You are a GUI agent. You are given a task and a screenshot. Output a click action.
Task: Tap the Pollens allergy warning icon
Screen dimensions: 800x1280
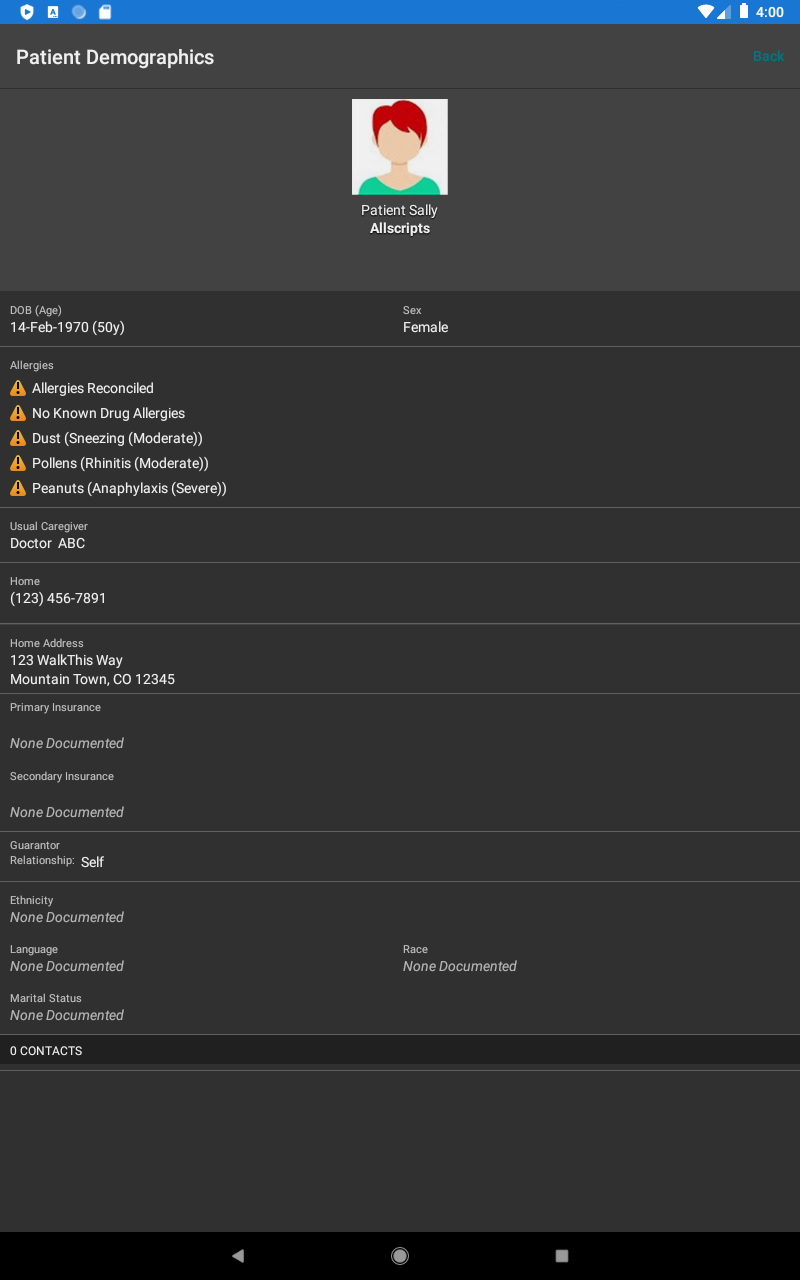(18, 463)
